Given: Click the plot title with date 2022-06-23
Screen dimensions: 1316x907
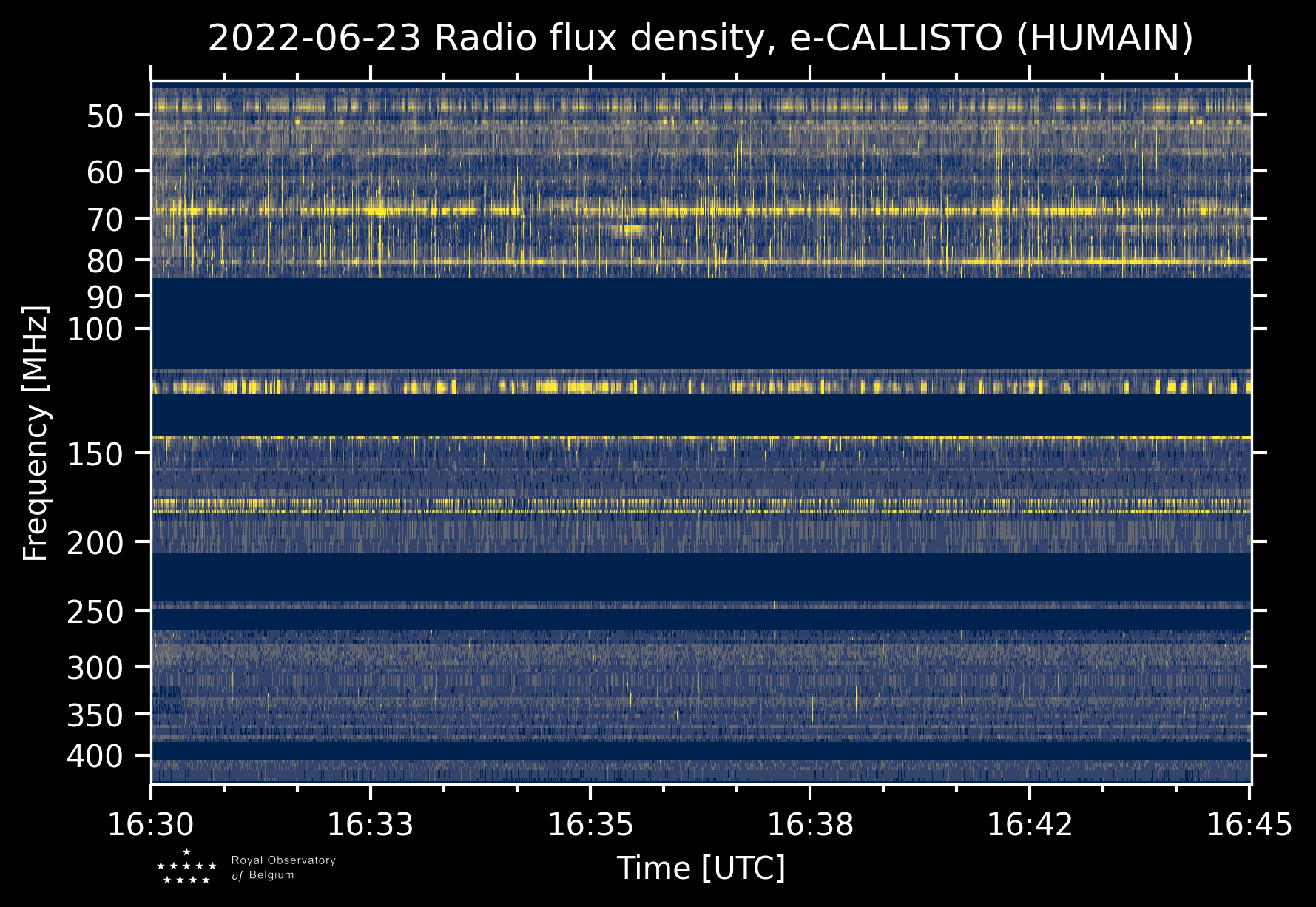Looking at the screenshot, I should click(701, 38).
